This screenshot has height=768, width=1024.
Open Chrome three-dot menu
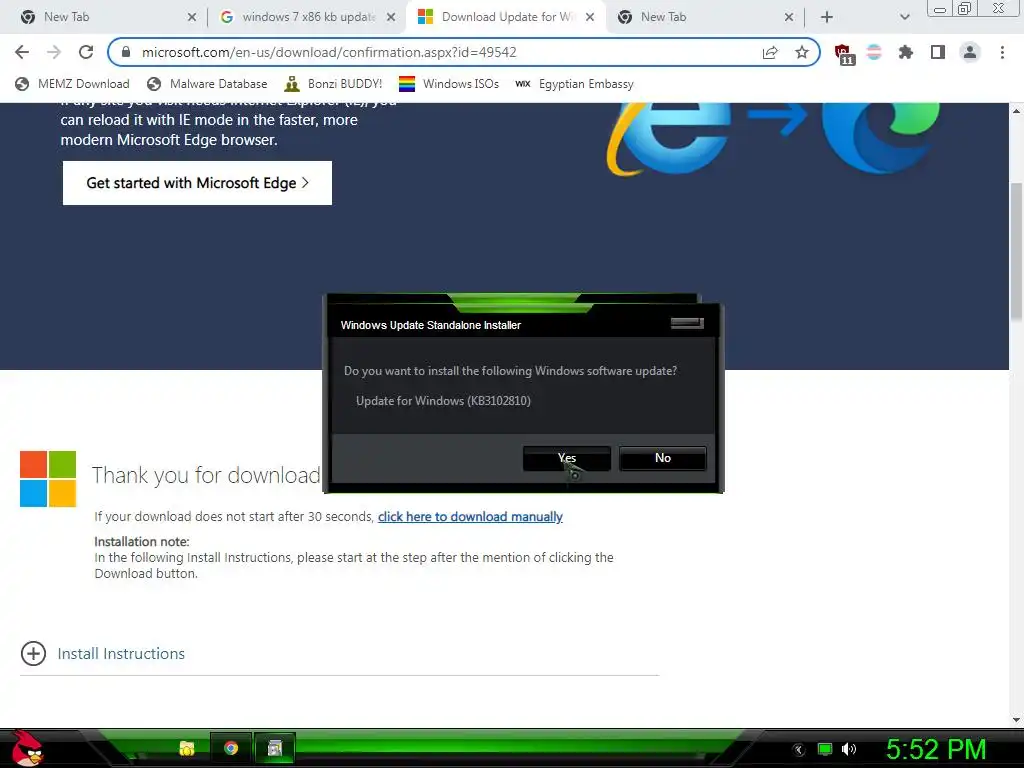point(1002,52)
